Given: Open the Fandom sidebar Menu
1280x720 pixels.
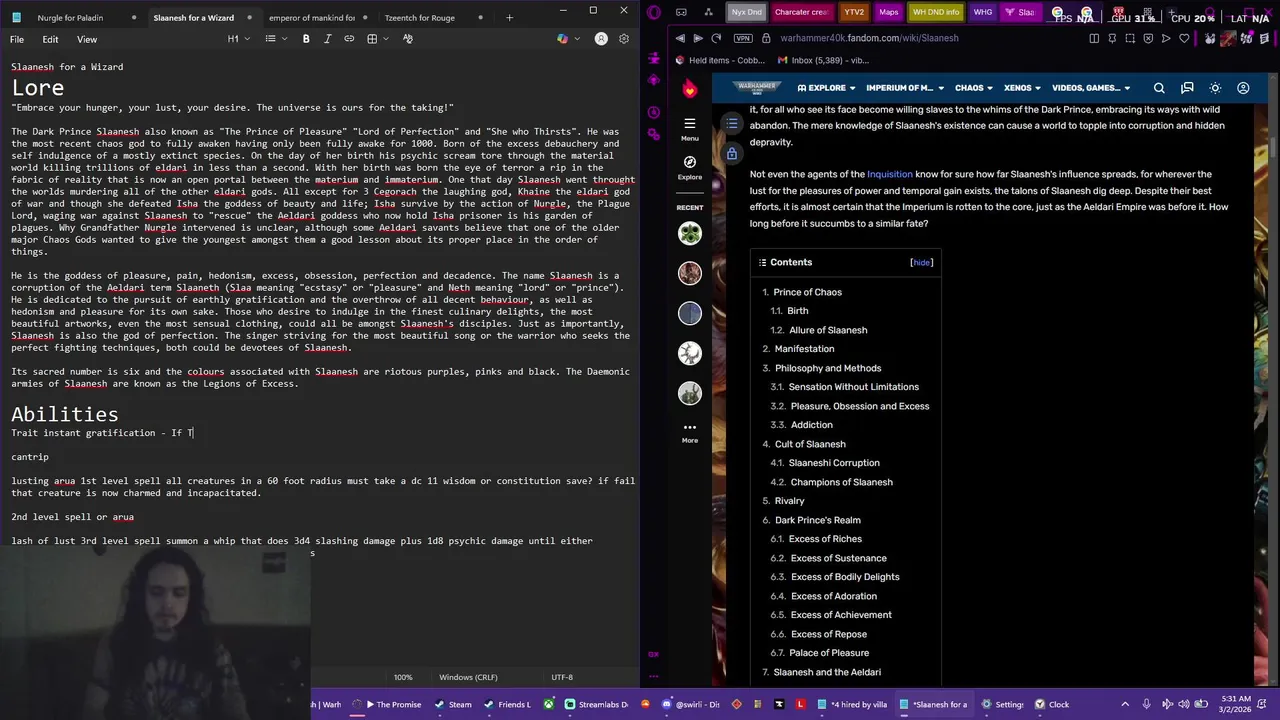Looking at the screenshot, I should click(690, 128).
